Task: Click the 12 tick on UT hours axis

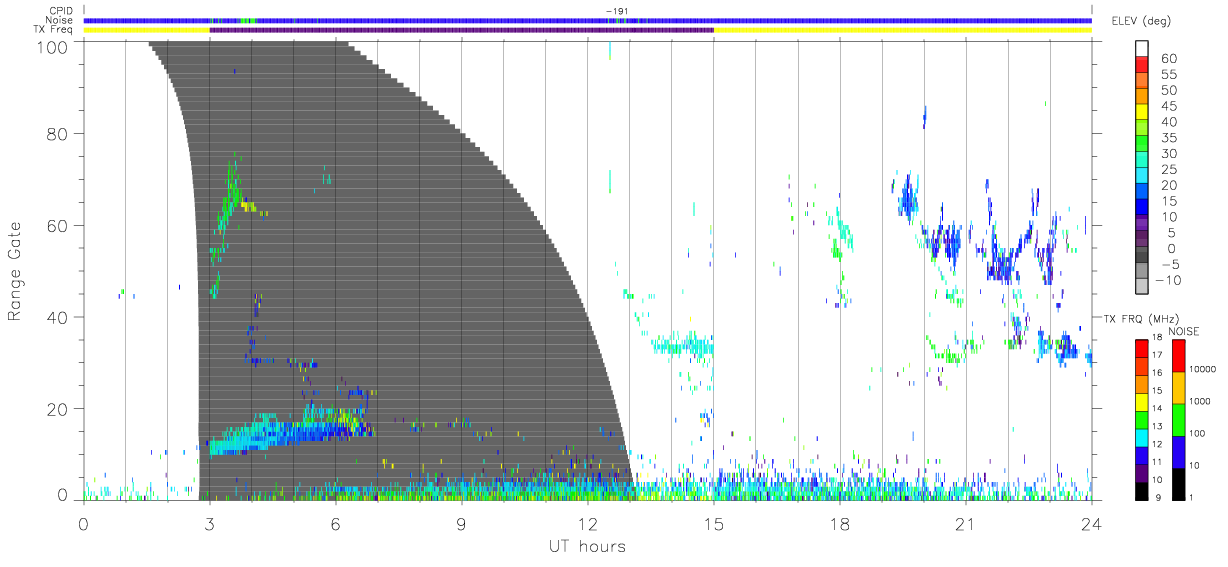Action: point(587,524)
